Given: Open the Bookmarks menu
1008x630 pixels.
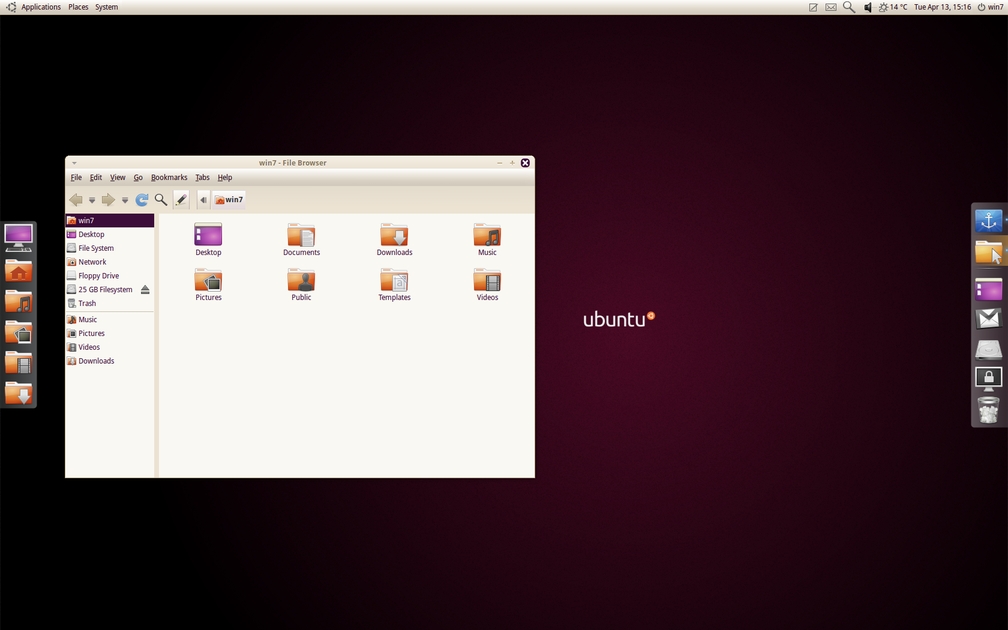Looking at the screenshot, I should click(169, 177).
